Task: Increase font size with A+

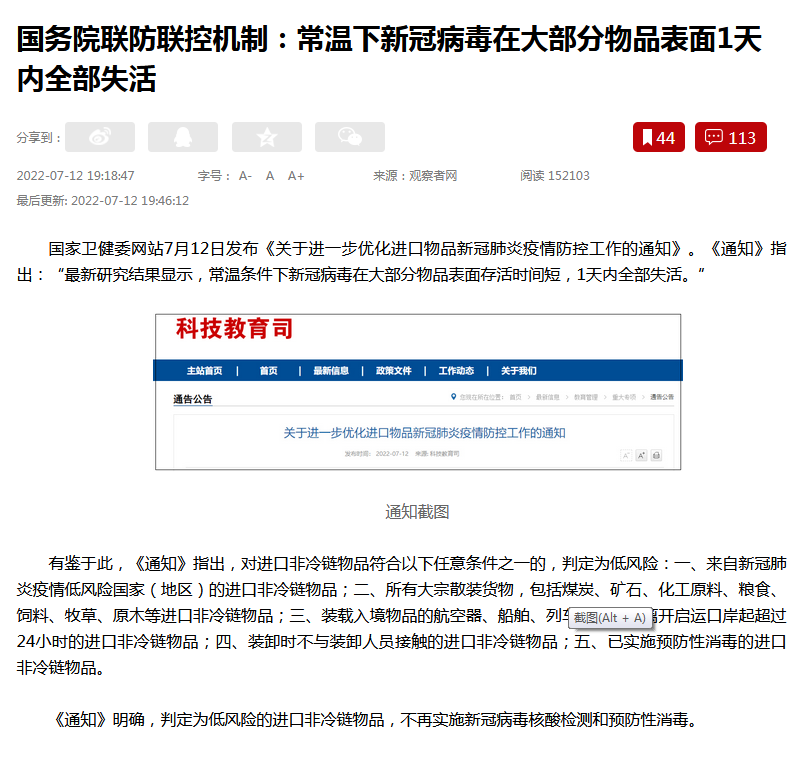Action: pos(296,176)
